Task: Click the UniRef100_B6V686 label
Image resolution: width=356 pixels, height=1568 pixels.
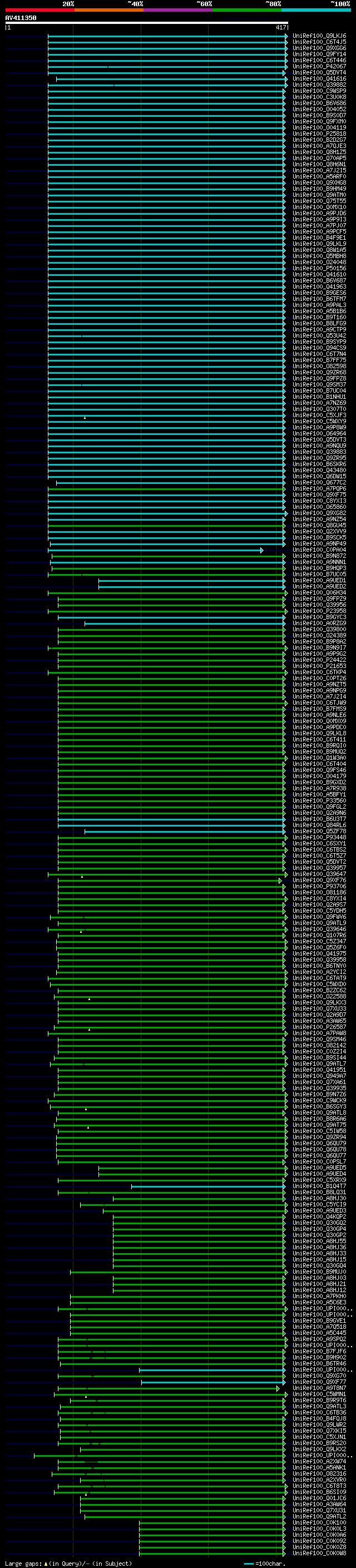Action: (x=319, y=103)
